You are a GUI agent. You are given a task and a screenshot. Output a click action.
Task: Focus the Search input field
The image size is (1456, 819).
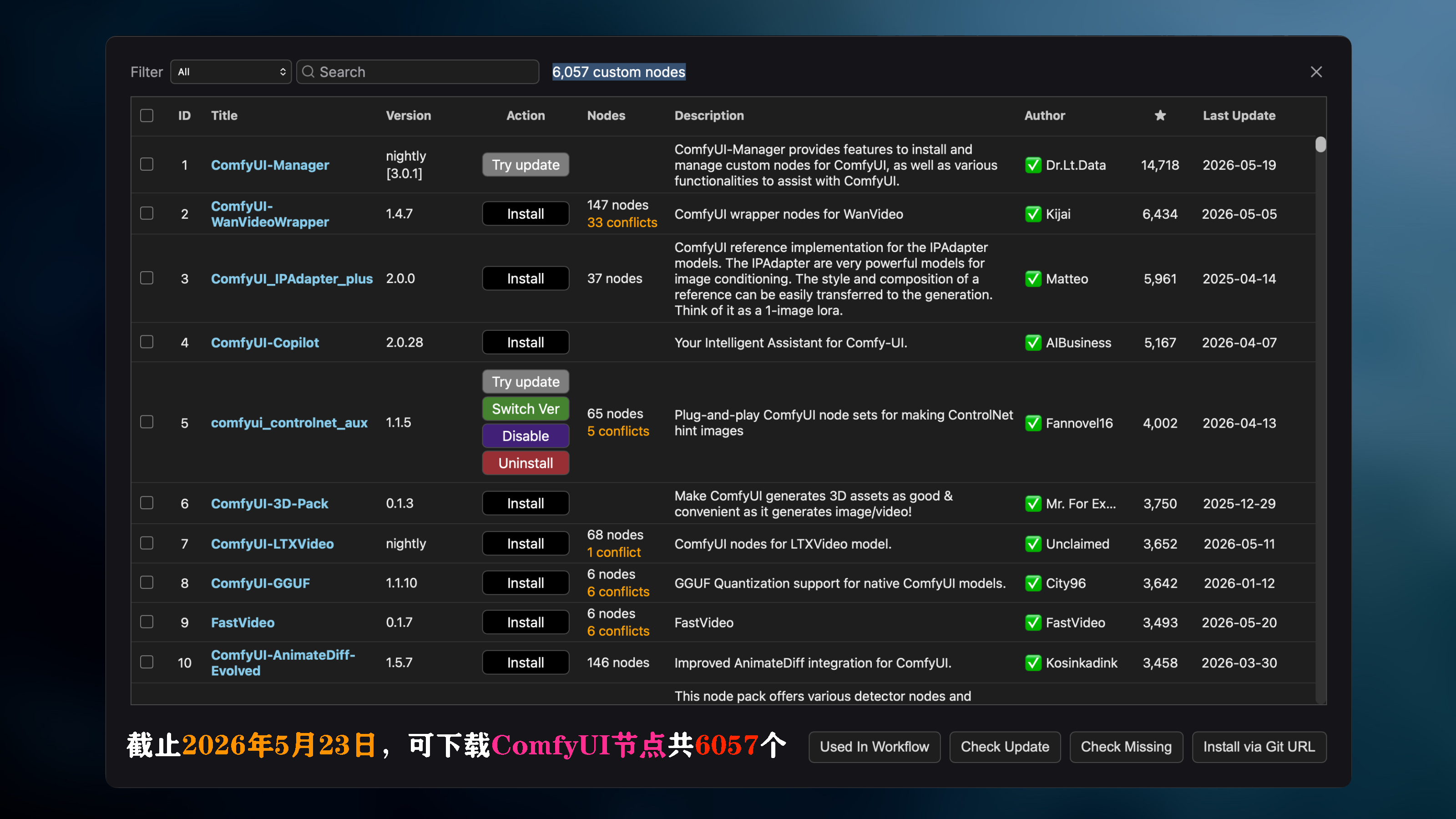(x=418, y=72)
